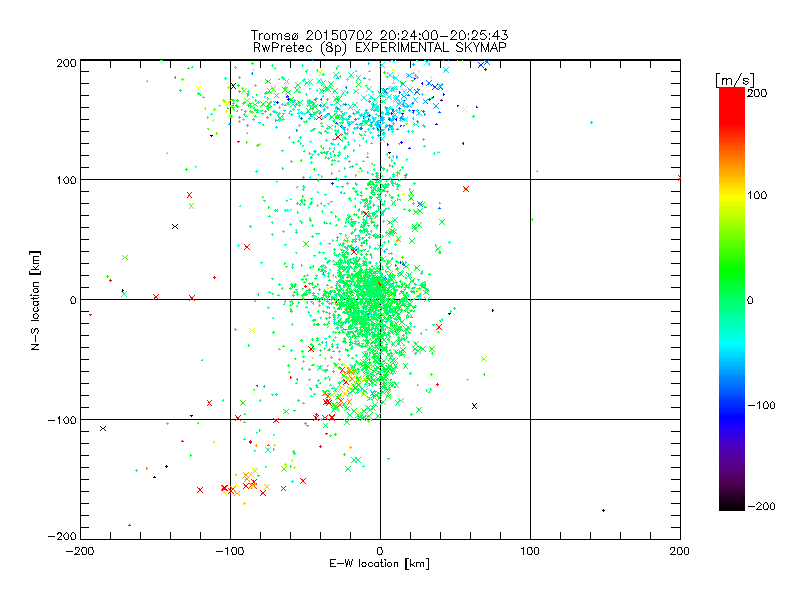Click the 'N-S location [km]' axis label

click(x=35, y=300)
